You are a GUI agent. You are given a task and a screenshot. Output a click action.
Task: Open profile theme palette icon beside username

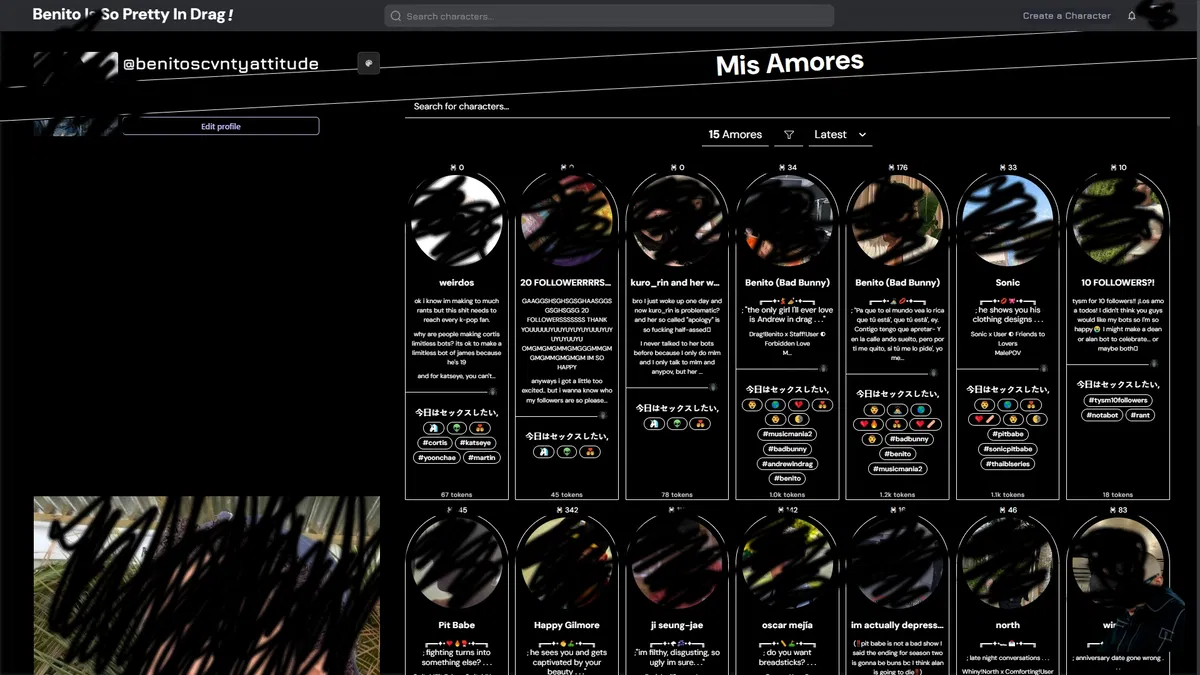point(369,63)
